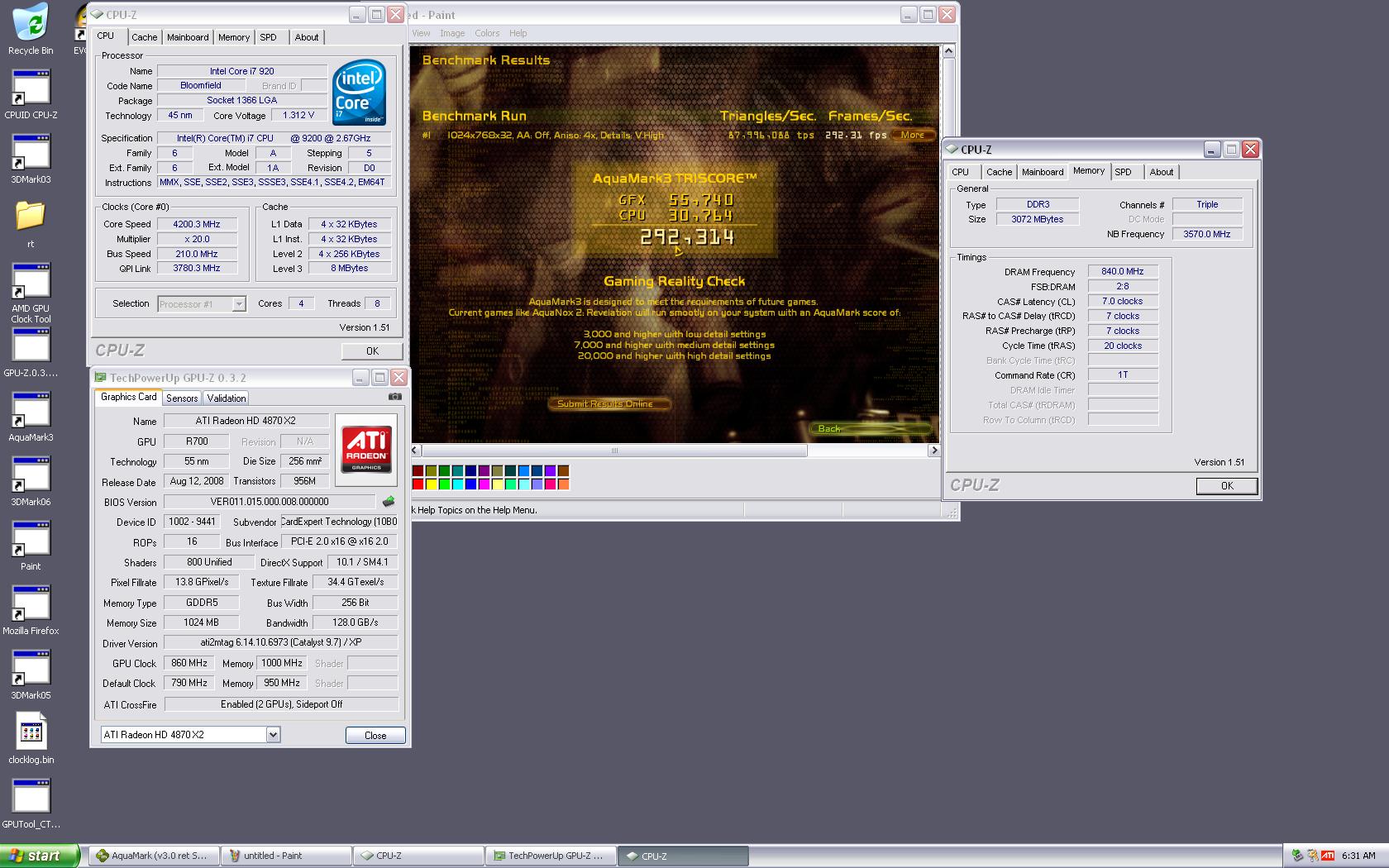1389x868 pixels.
Task: Click the Driver Version field in GPU-Z
Action: (x=281, y=642)
